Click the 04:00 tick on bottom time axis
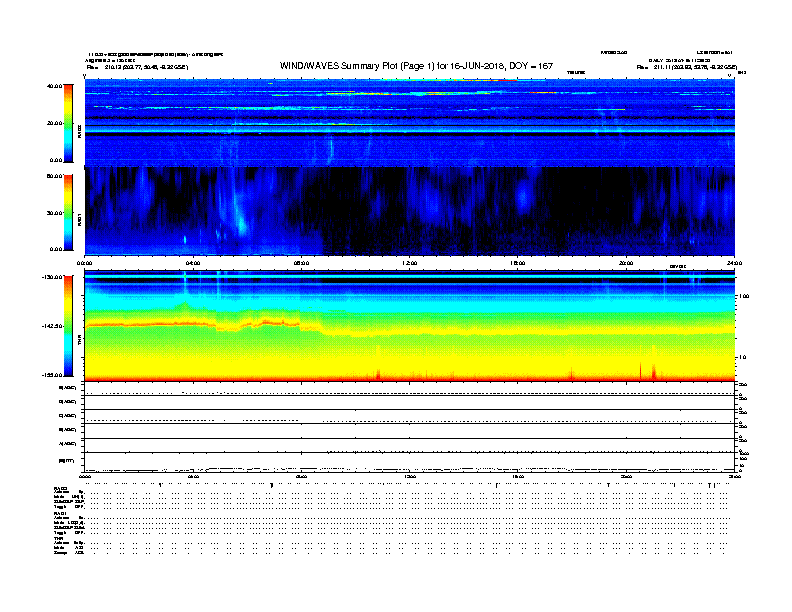This screenshot has width=792, height=612. pyautogui.click(x=193, y=477)
